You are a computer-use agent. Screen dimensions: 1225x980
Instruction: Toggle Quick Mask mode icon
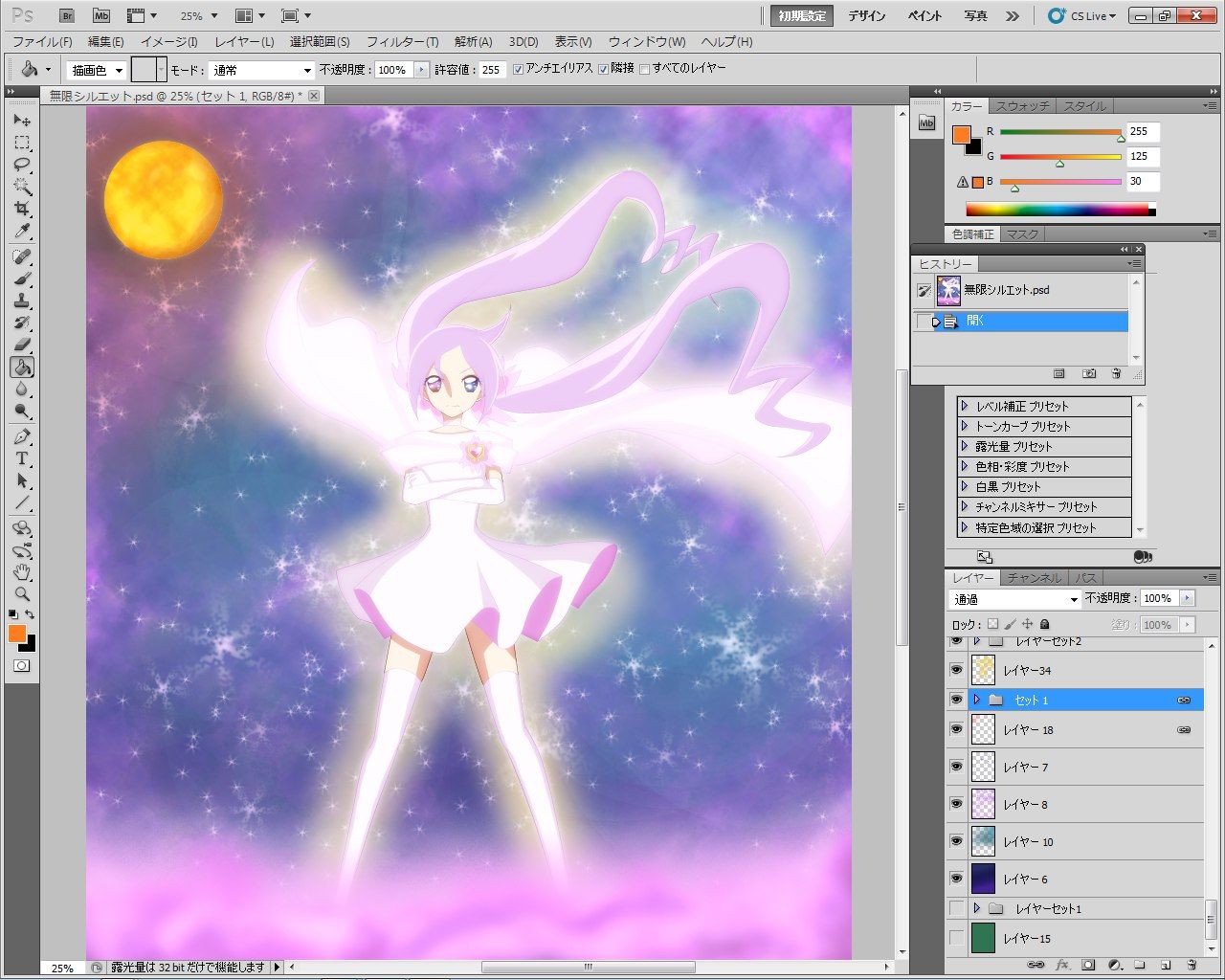click(x=22, y=665)
